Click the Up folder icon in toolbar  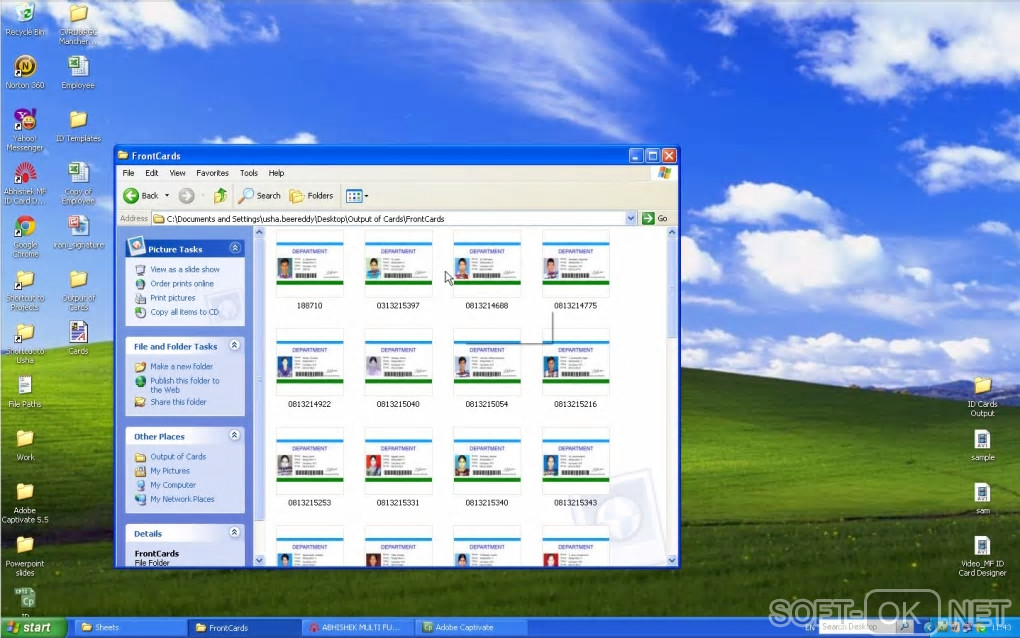coord(220,196)
